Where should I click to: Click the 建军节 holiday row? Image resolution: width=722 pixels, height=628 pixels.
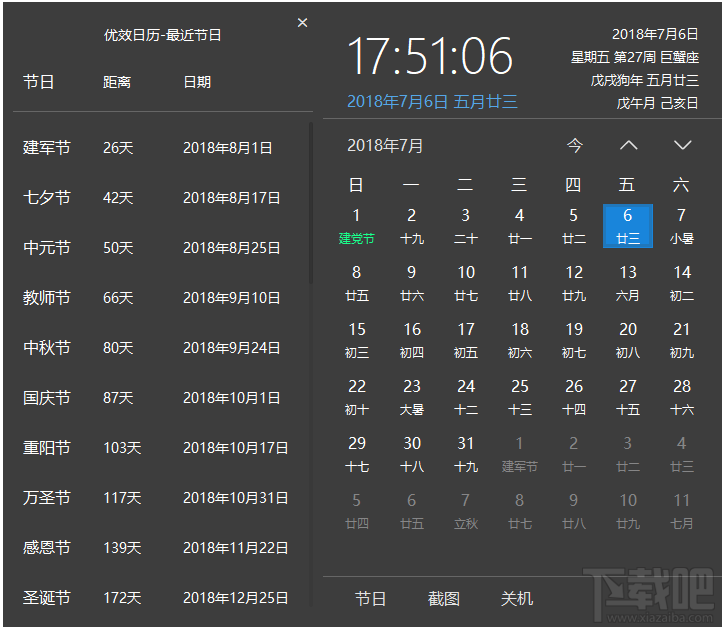(155, 148)
